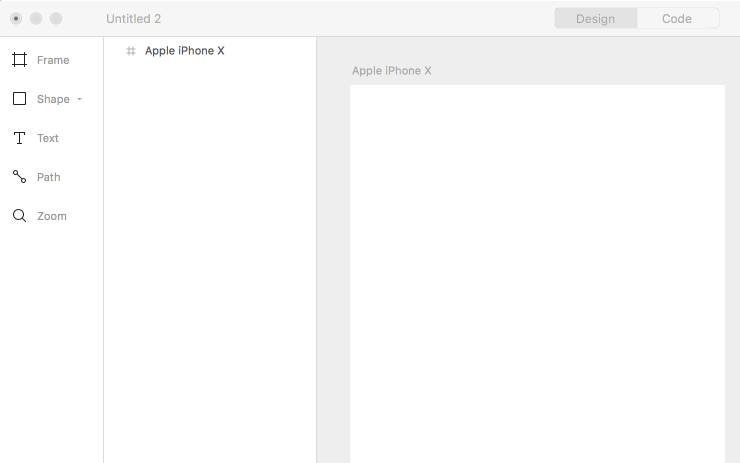
Task: Click the Path label in the toolbar
Action: (49, 177)
